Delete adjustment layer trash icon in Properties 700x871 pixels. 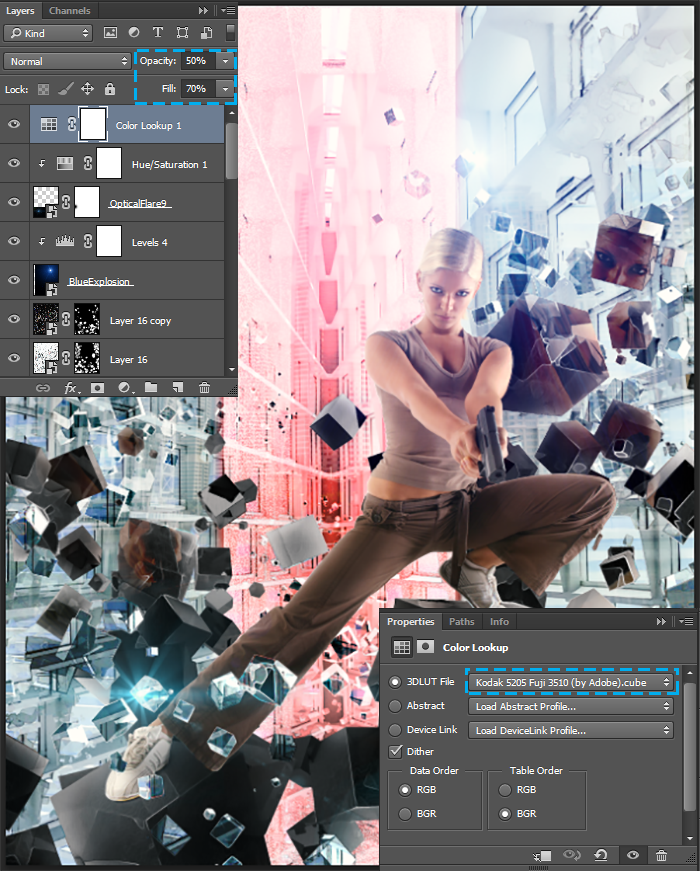[661, 855]
